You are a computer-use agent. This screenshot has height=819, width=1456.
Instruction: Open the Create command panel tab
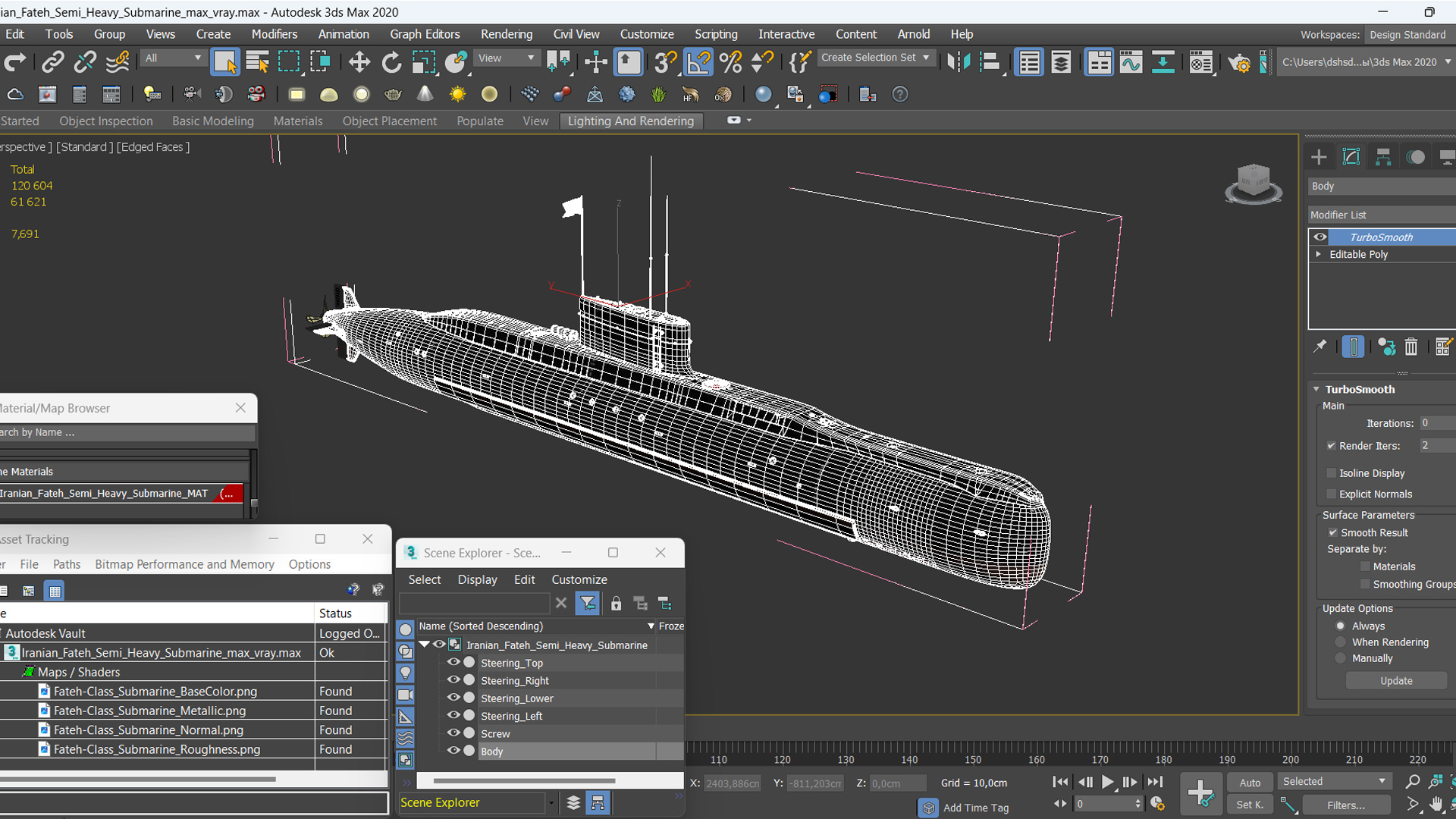click(x=1319, y=157)
